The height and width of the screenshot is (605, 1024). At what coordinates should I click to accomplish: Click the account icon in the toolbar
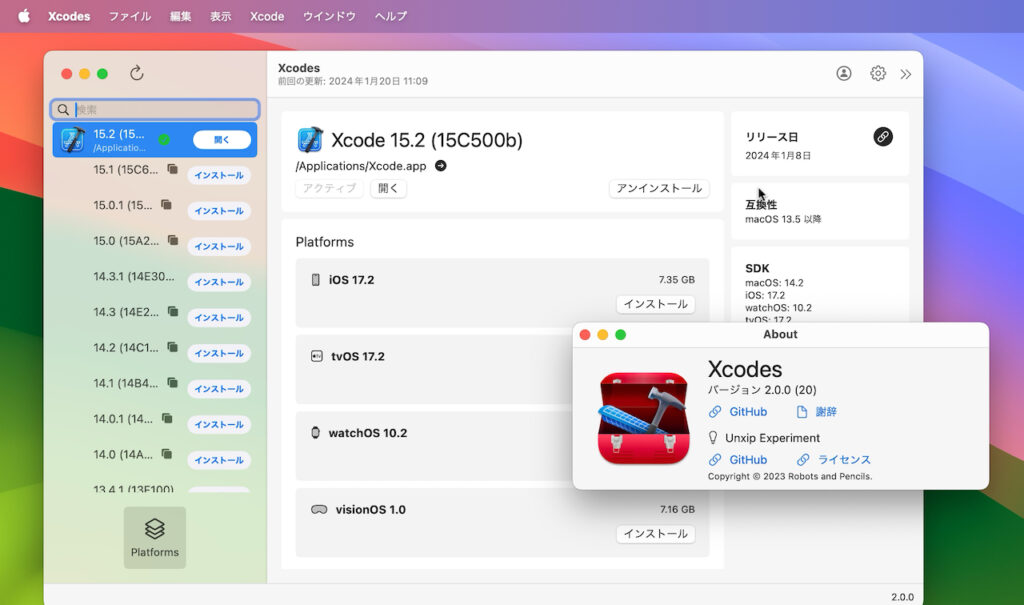pyautogui.click(x=843, y=73)
